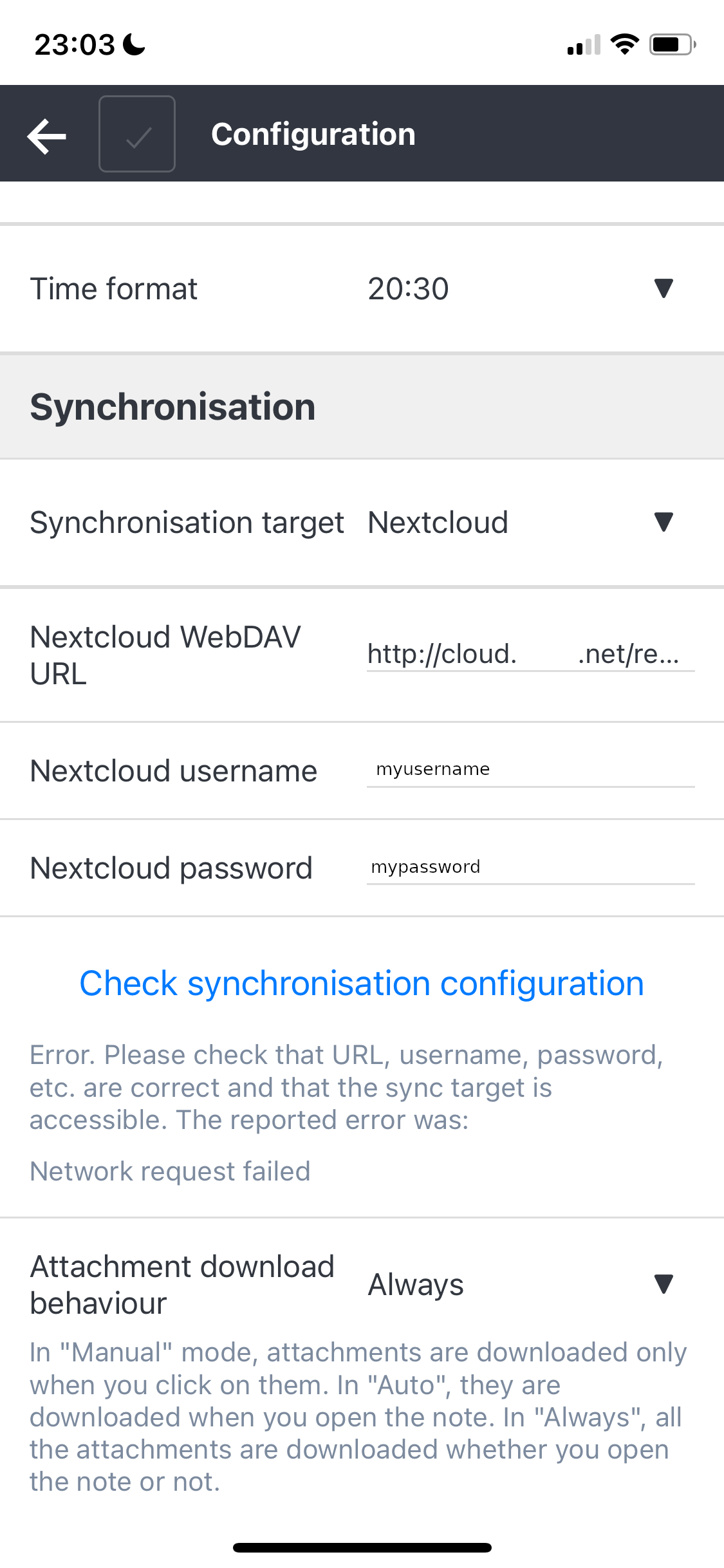The image size is (724, 1568).
Task: Open the Attachment download behaviour dropdown
Action: click(662, 1284)
